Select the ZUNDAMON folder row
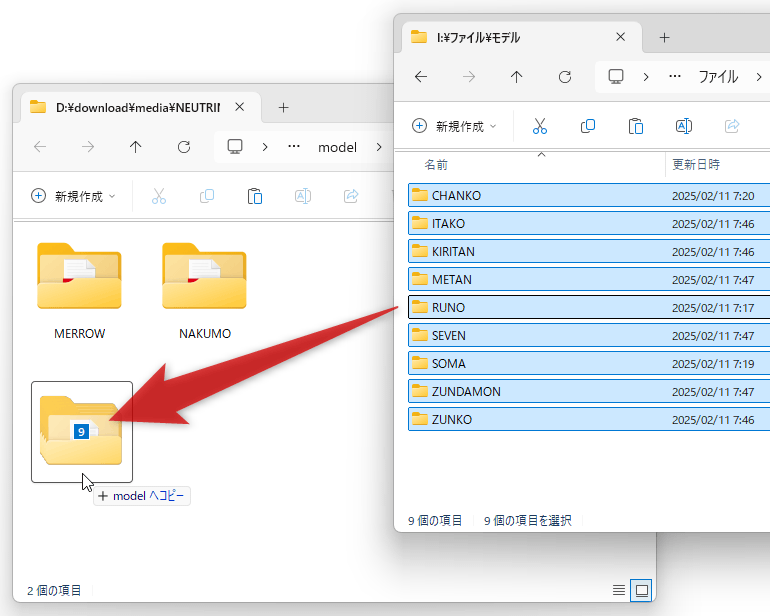This screenshot has height=616, width=770. click(x=589, y=392)
